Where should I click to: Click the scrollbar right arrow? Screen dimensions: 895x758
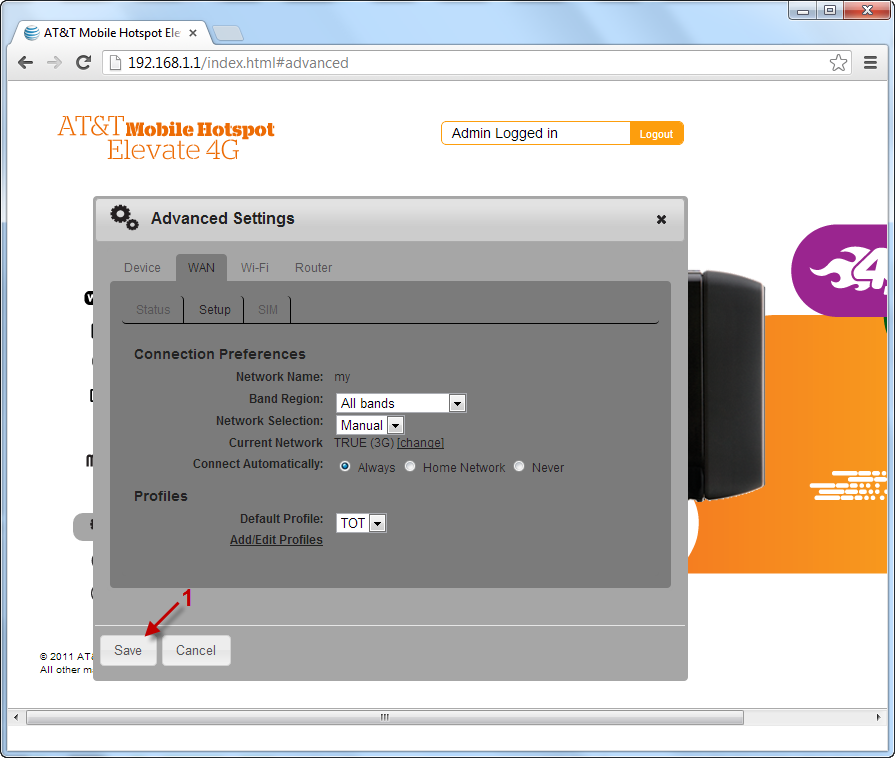878,717
